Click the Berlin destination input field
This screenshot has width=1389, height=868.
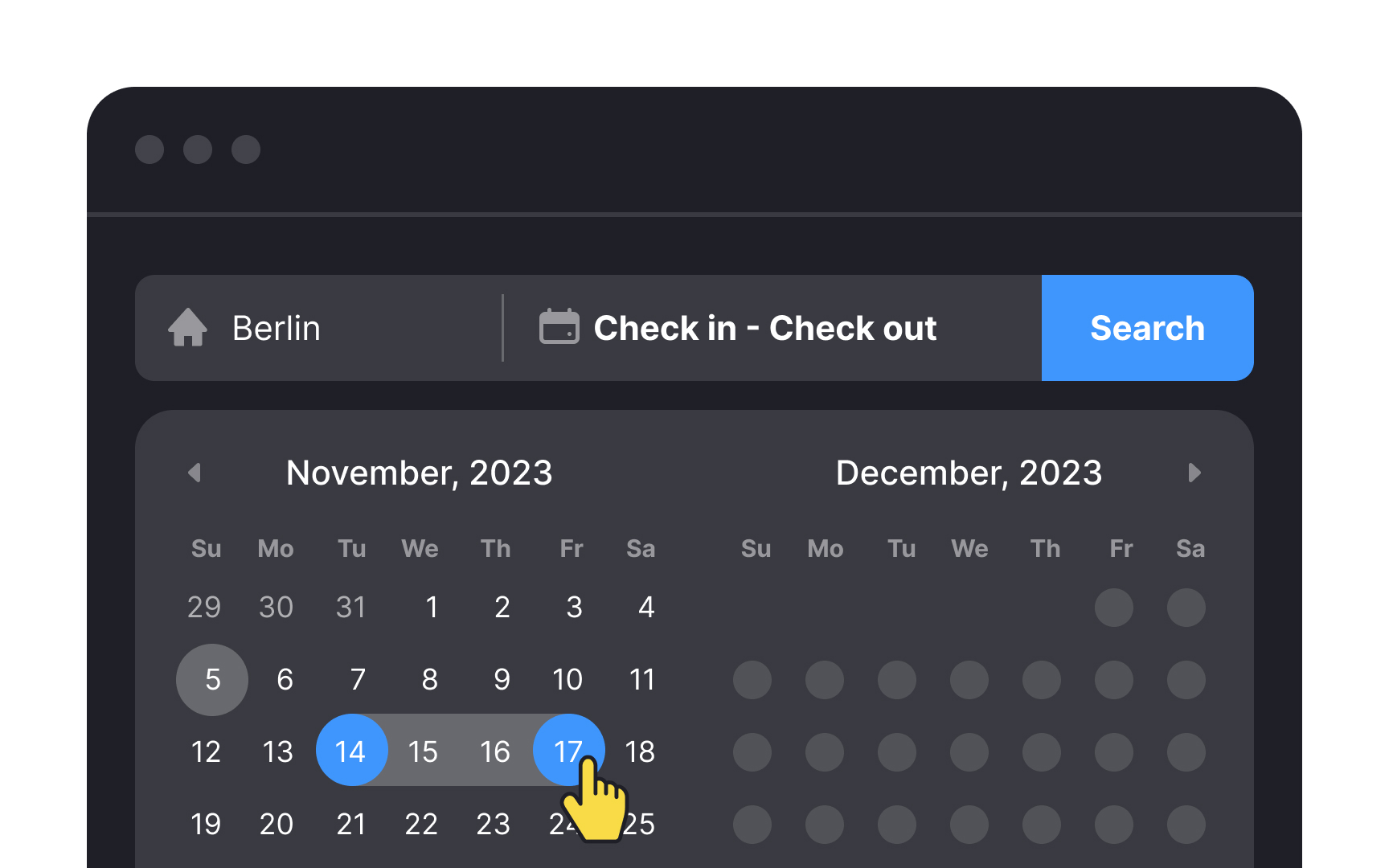click(x=276, y=327)
